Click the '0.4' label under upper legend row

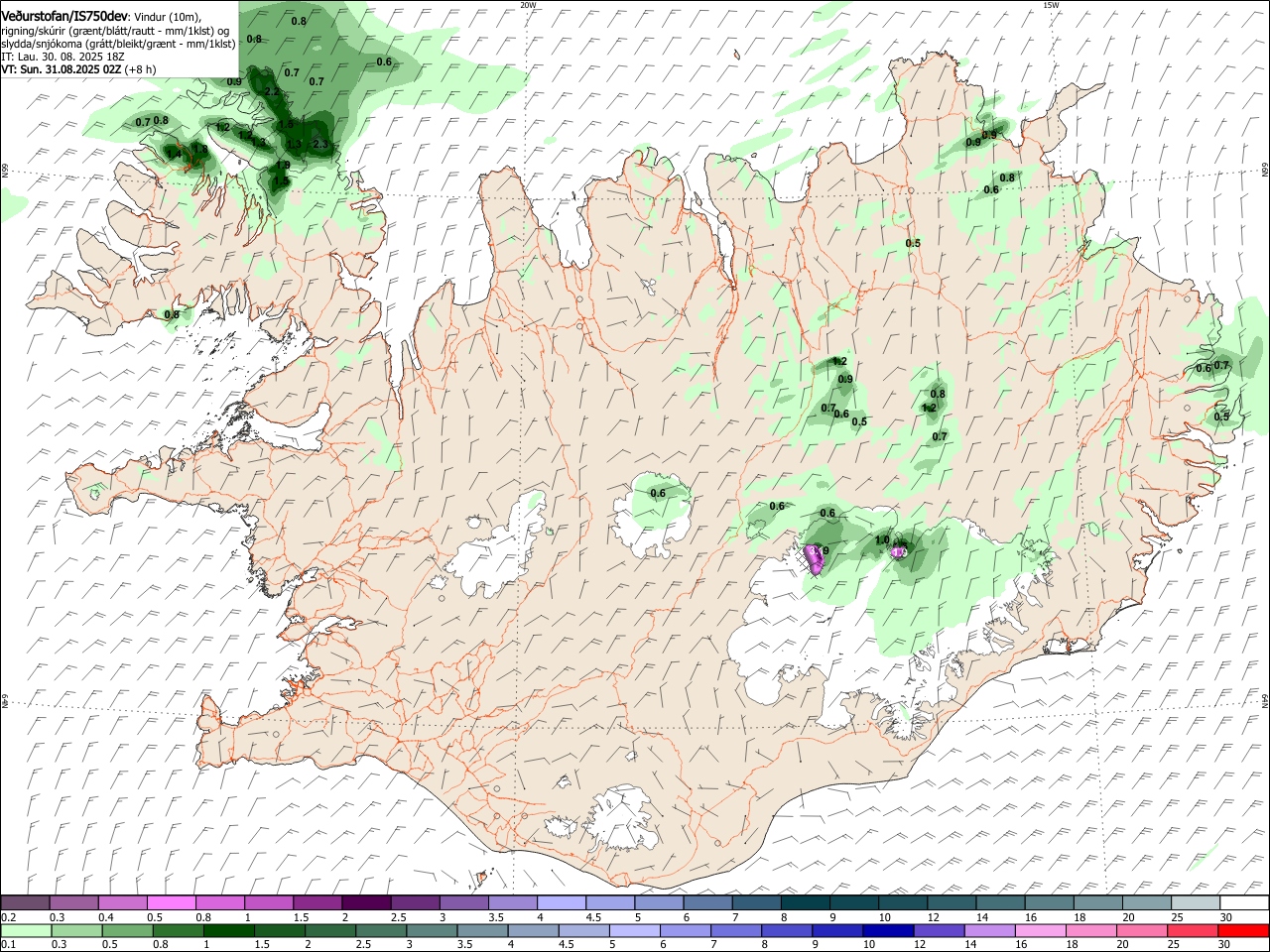(x=106, y=917)
